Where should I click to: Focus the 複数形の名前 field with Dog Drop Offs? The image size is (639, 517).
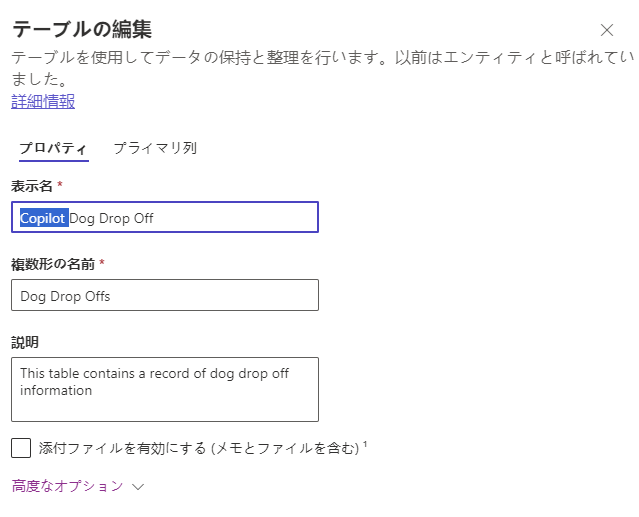pos(165,295)
